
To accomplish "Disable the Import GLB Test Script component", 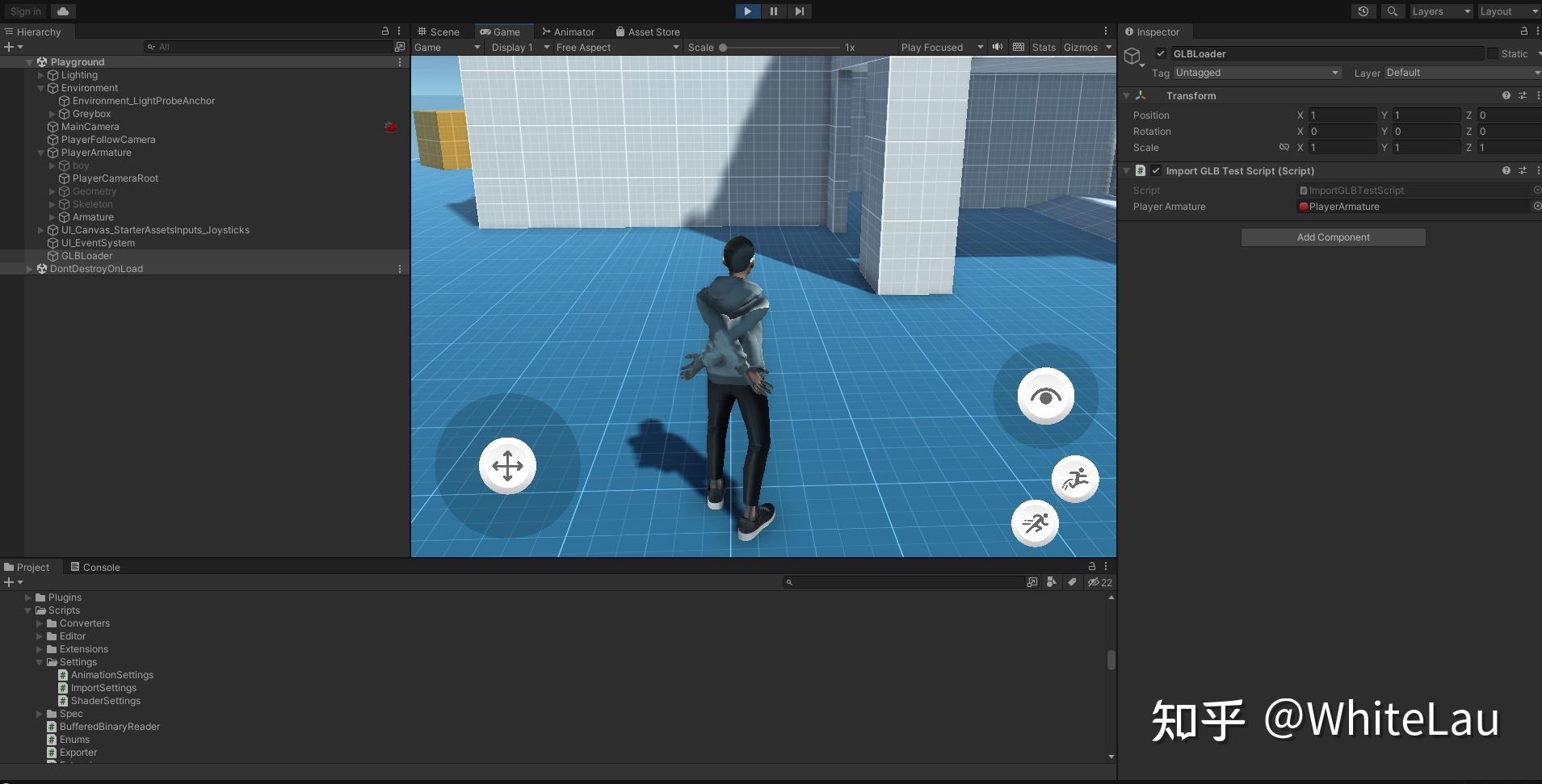I will click(x=1156, y=170).
